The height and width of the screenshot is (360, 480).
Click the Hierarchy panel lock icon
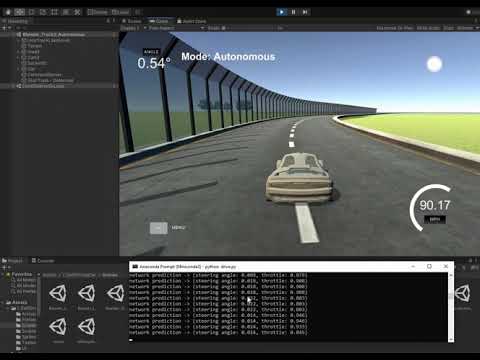click(108, 21)
